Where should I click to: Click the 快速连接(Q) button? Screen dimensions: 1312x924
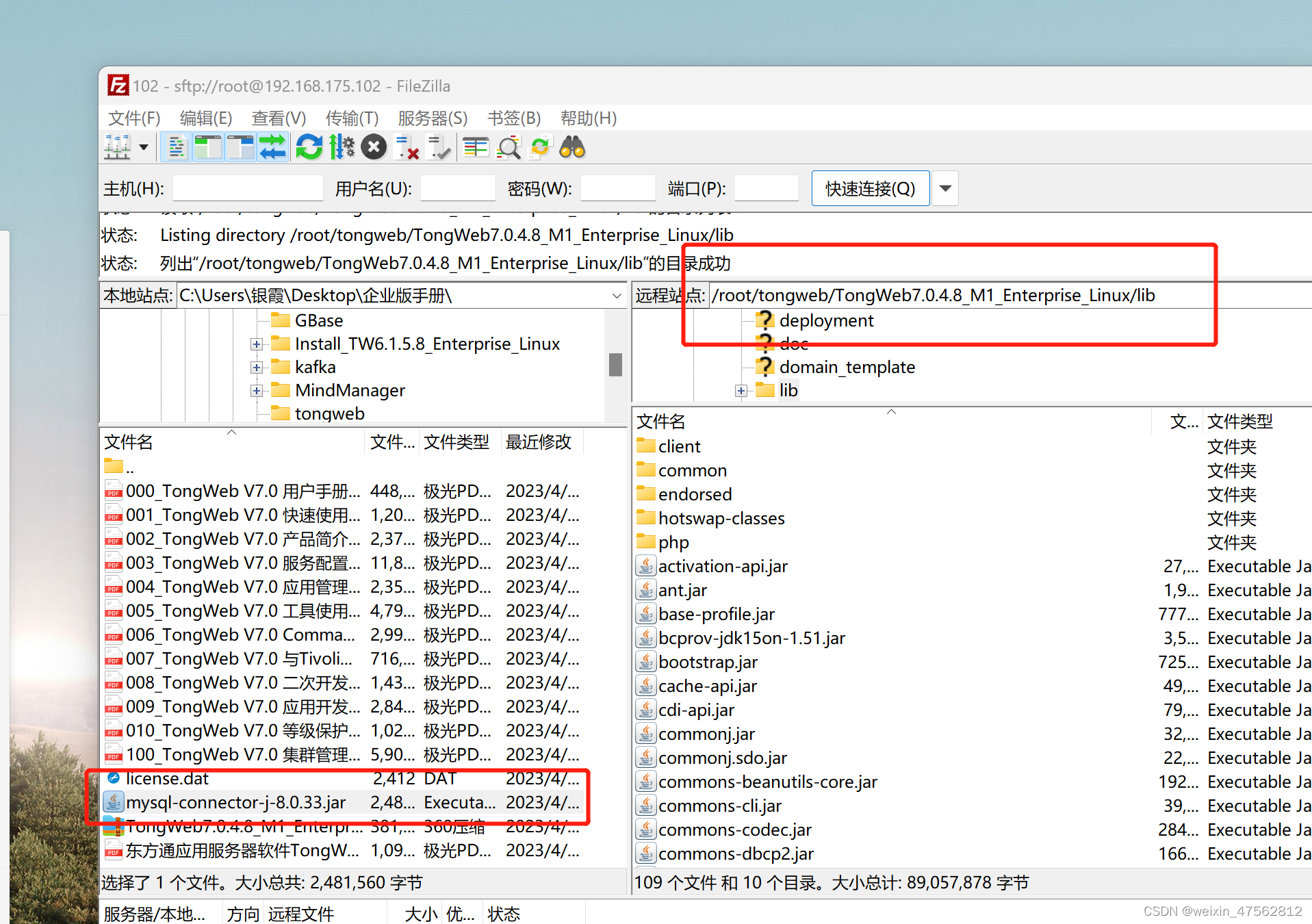coord(870,188)
